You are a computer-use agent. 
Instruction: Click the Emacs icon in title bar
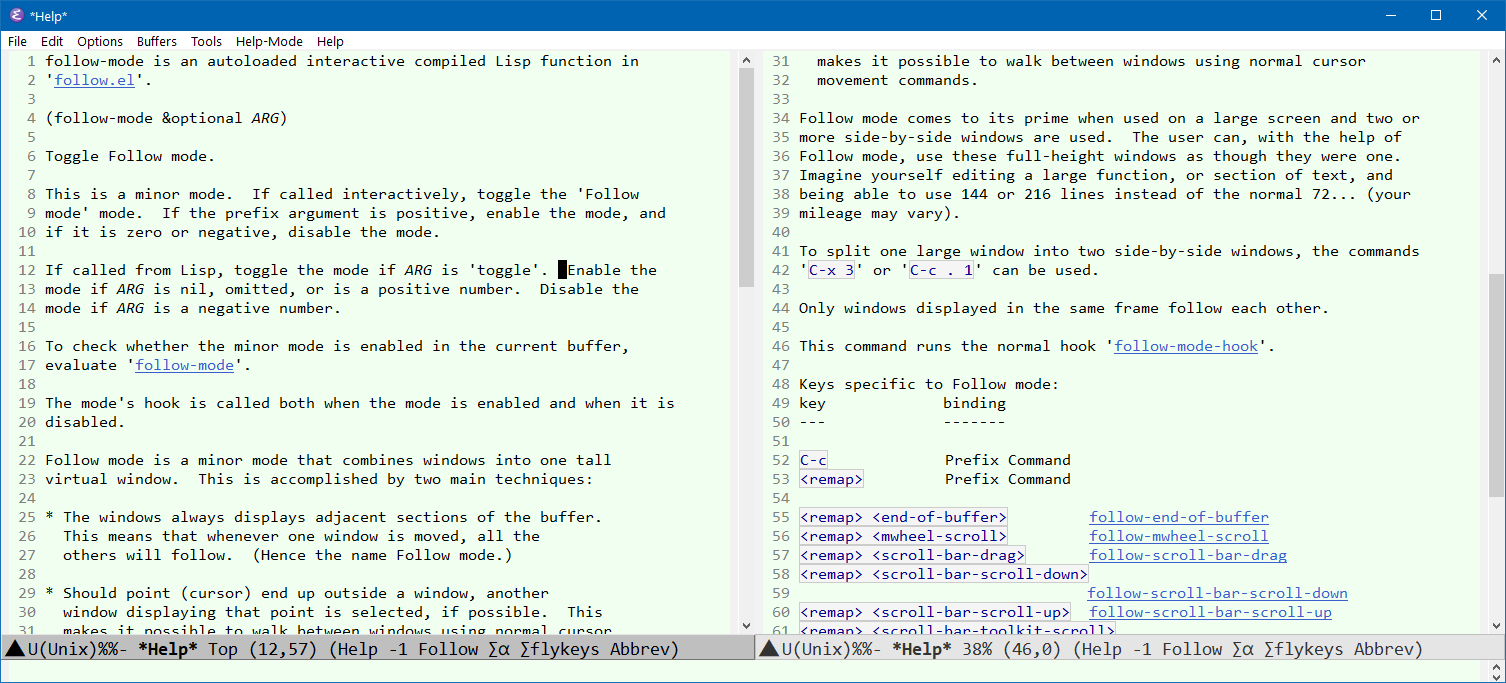(x=16, y=15)
